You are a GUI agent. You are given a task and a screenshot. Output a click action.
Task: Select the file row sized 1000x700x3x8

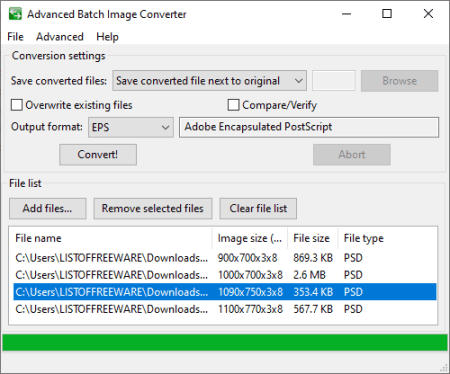pos(225,275)
